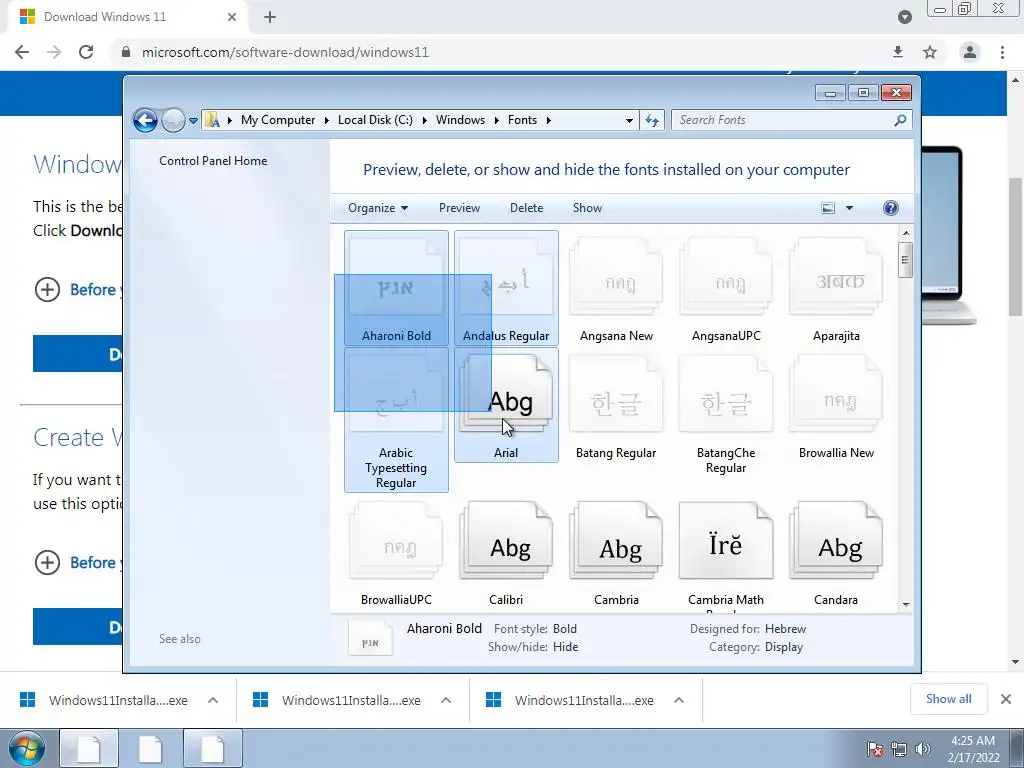Screen dimensions: 1024x768
Task: Expand breadcrumb arrow after Windows
Action: [x=496, y=120]
